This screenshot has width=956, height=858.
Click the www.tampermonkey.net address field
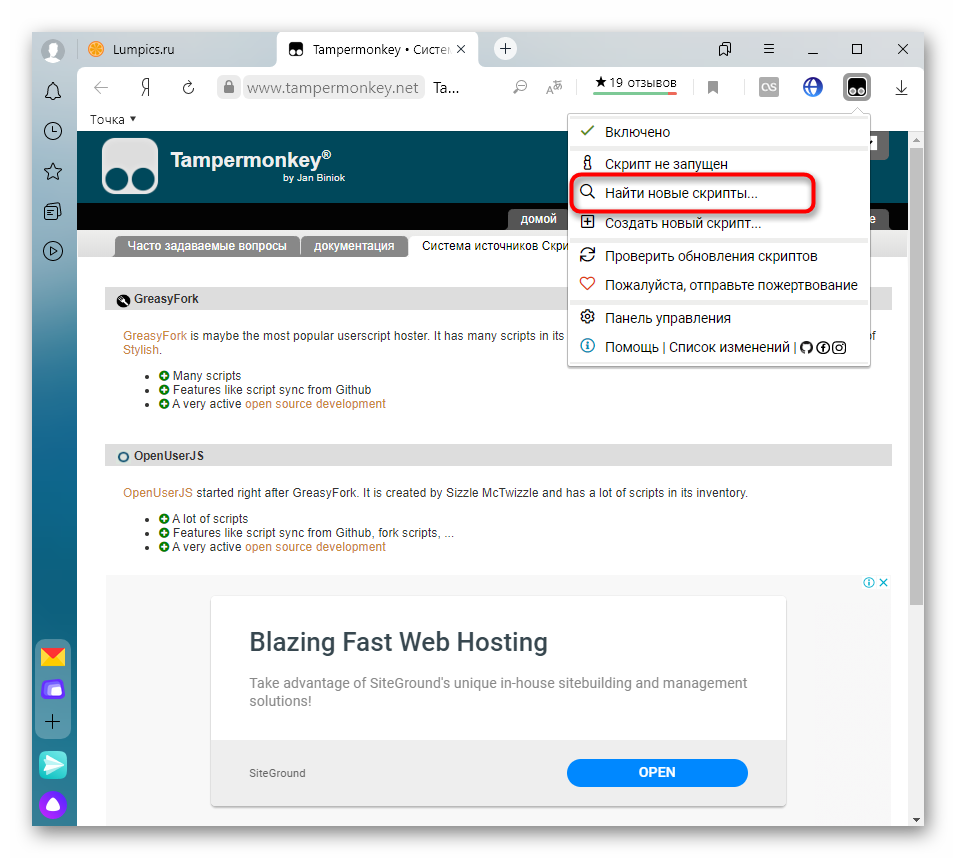tap(333, 88)
